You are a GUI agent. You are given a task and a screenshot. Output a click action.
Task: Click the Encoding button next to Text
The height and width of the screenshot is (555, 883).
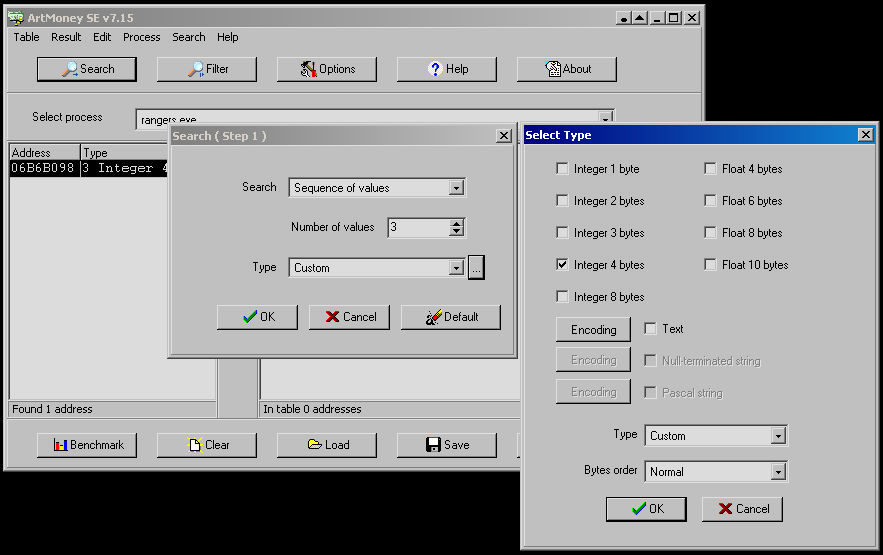594,330
